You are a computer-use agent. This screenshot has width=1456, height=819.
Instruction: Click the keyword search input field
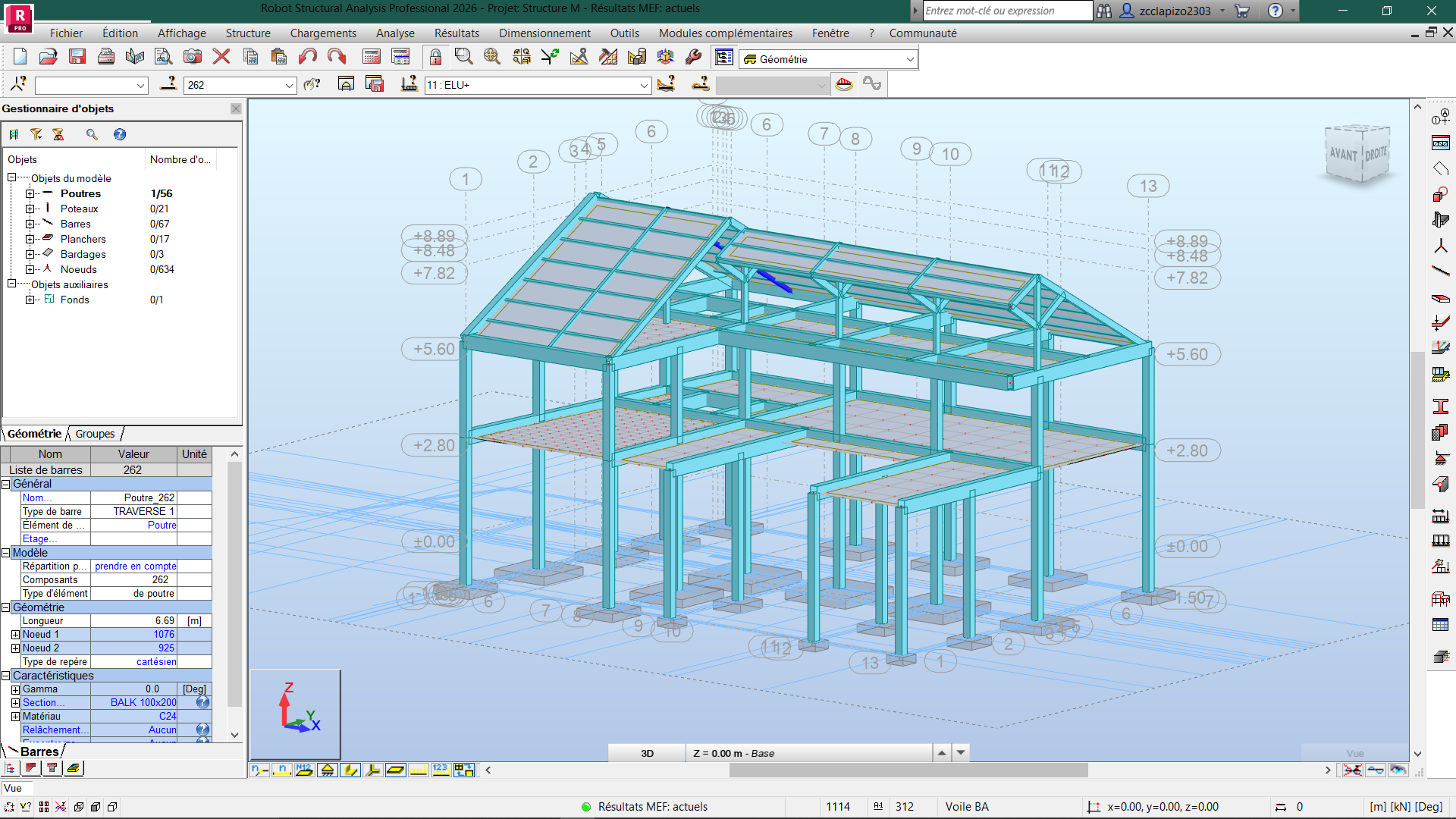(x=1006, y=11)
